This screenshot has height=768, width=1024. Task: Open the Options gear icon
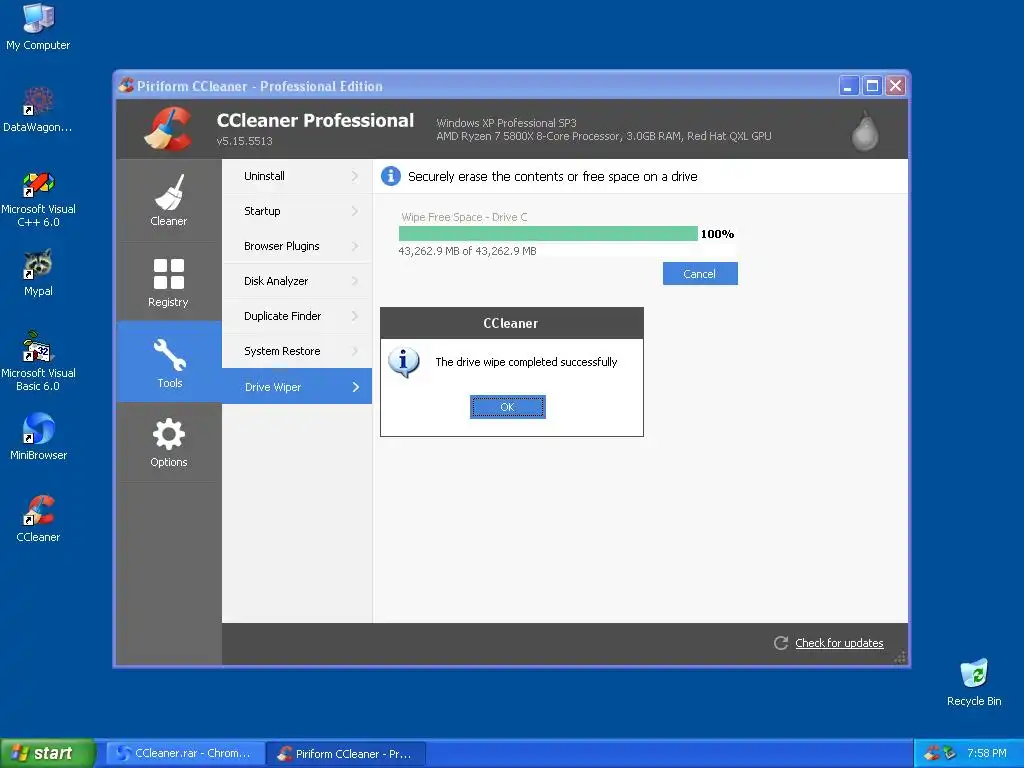(168, 434)
